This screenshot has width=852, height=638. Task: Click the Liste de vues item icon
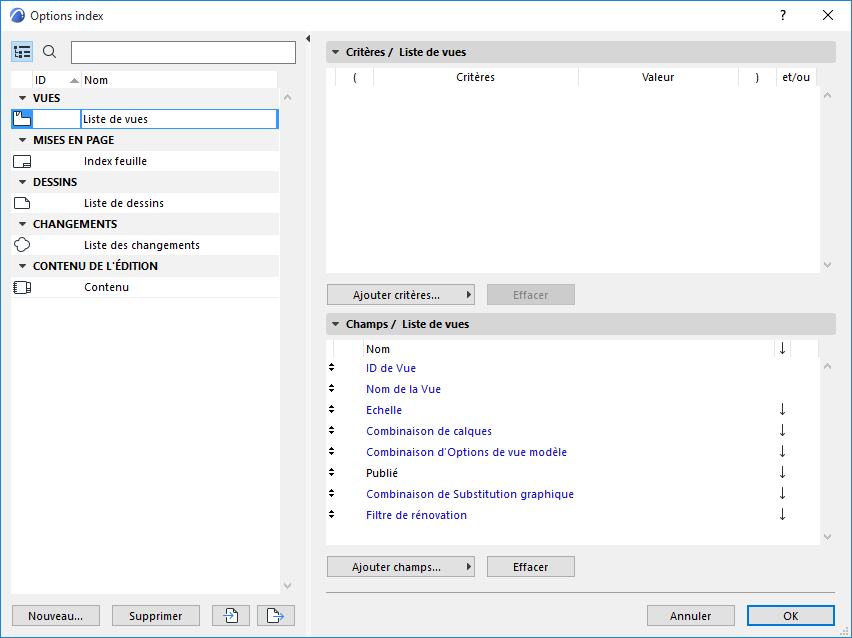click(21, 118)
